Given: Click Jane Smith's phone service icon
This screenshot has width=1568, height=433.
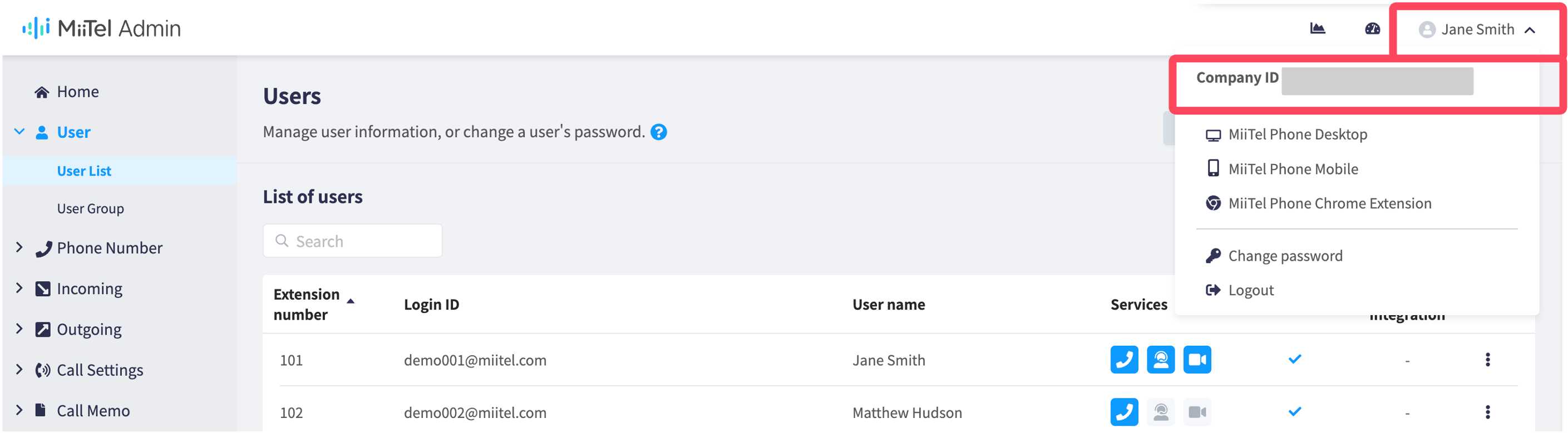Looking at the screenshot, I should pos(1123,360).
